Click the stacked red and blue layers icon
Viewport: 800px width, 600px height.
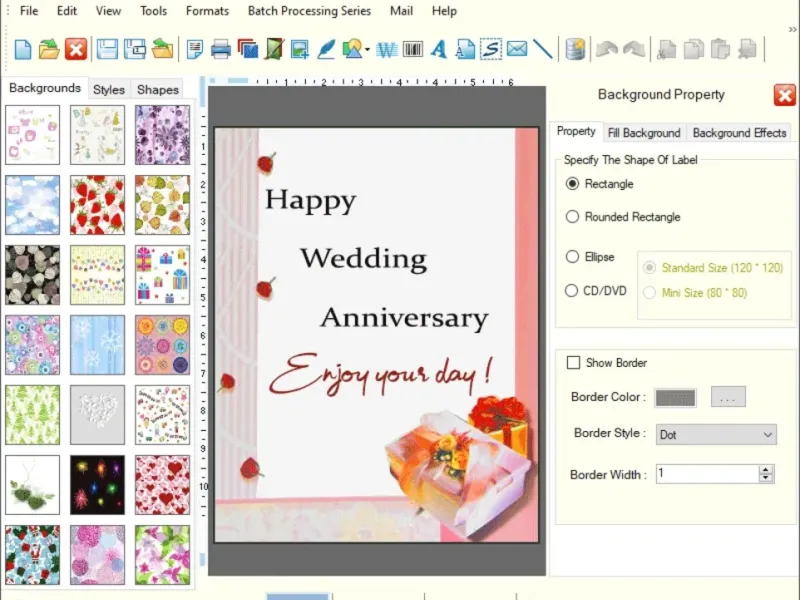pyautogui.click(x=247, y=49)
